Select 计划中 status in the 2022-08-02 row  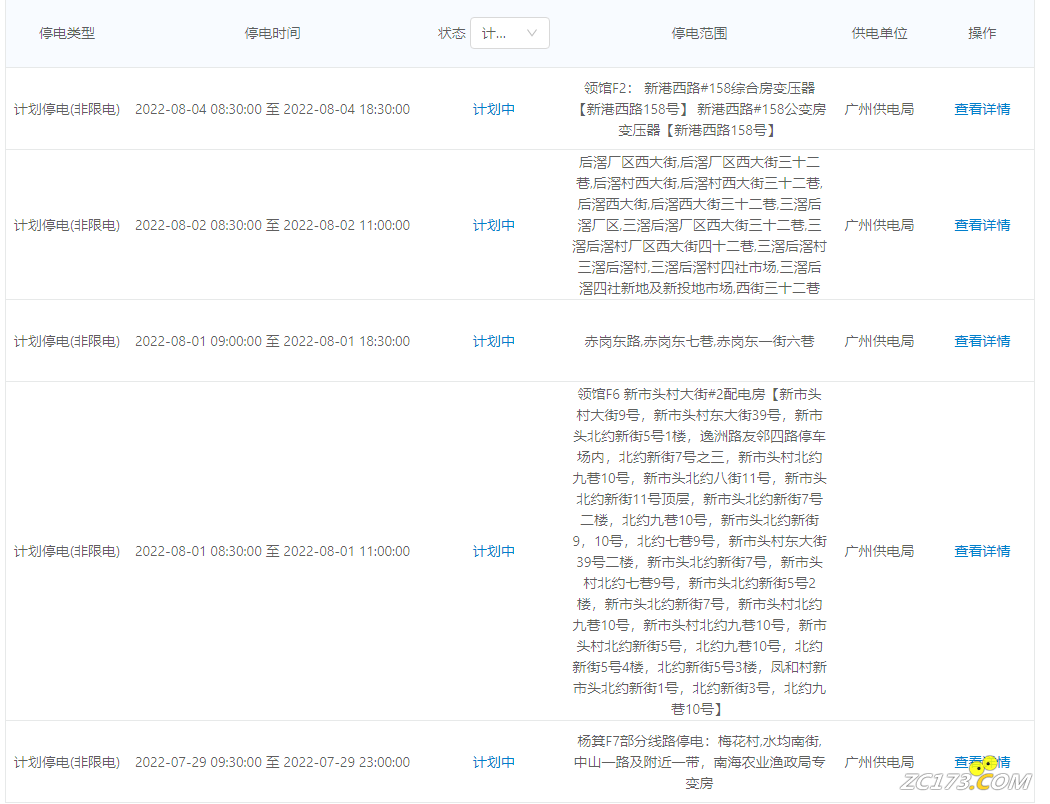pos(494,225)
